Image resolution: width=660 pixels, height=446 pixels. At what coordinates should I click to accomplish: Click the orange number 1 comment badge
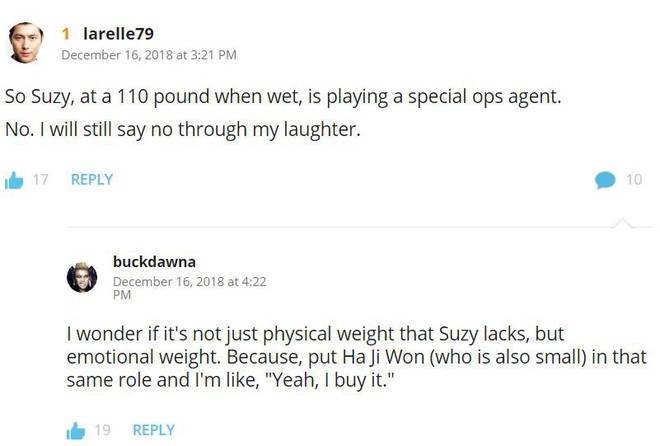point(66,34)
